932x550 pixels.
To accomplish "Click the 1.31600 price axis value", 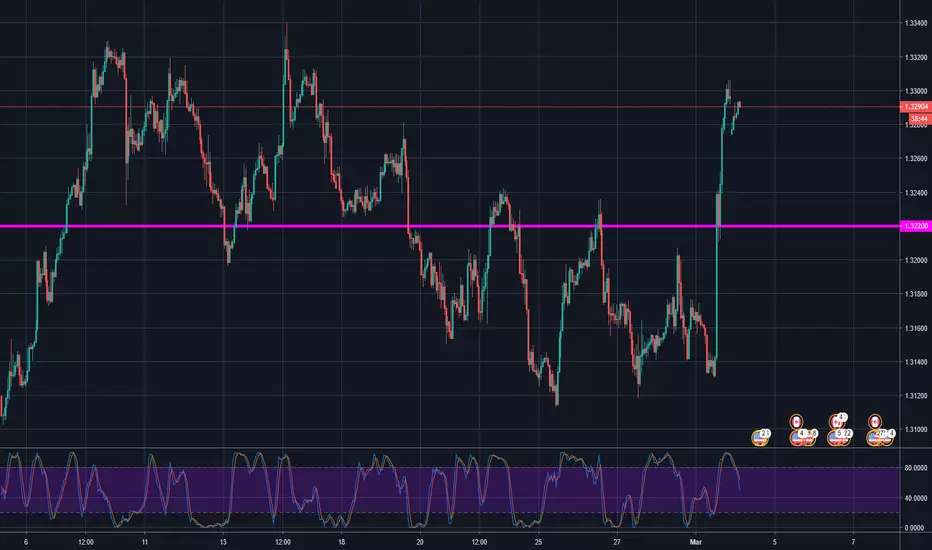I will point(916,328).
